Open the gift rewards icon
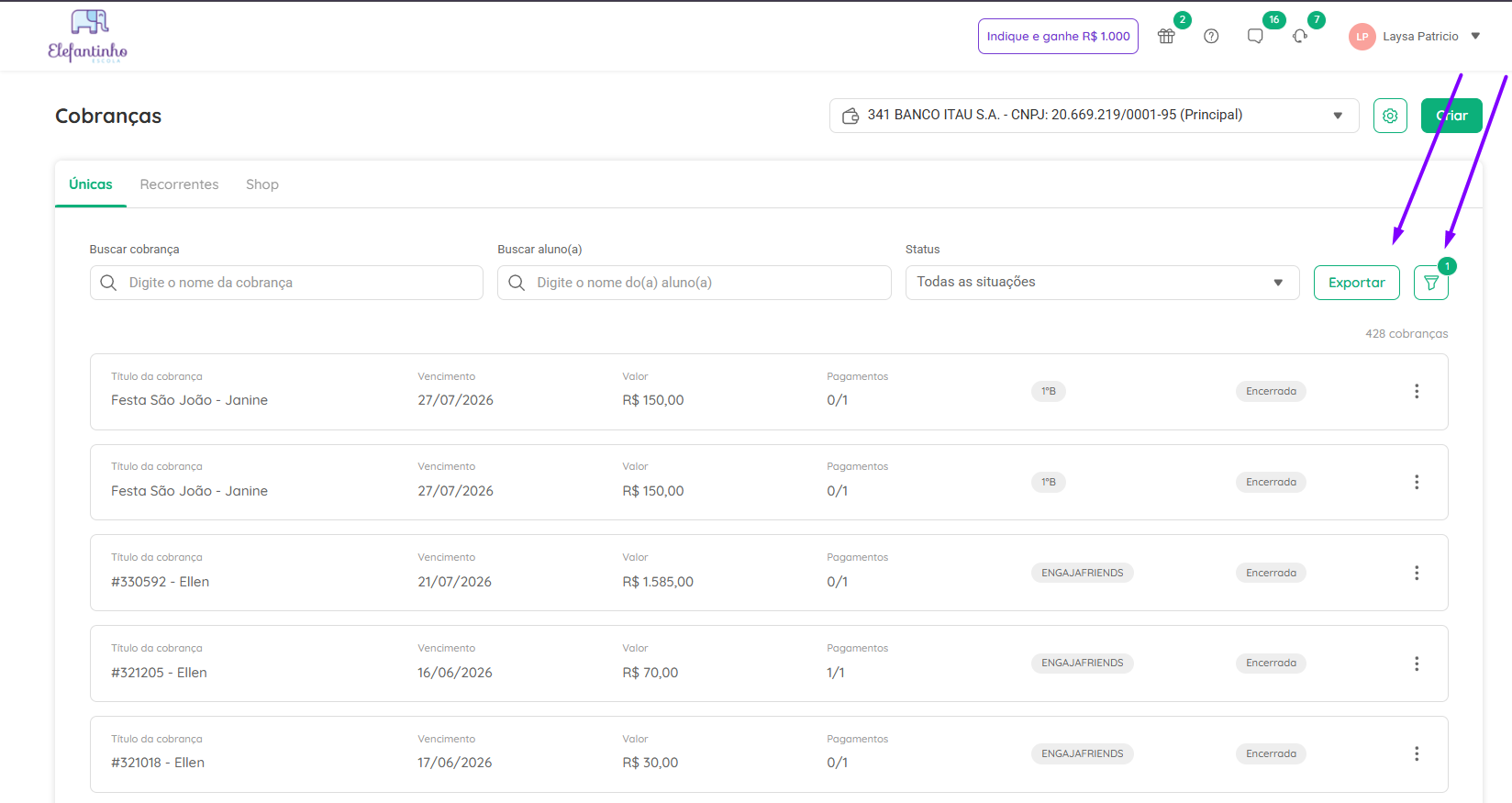This screenshot has width=1512, height=803. pyautogui.click(x=1166, y=37)
